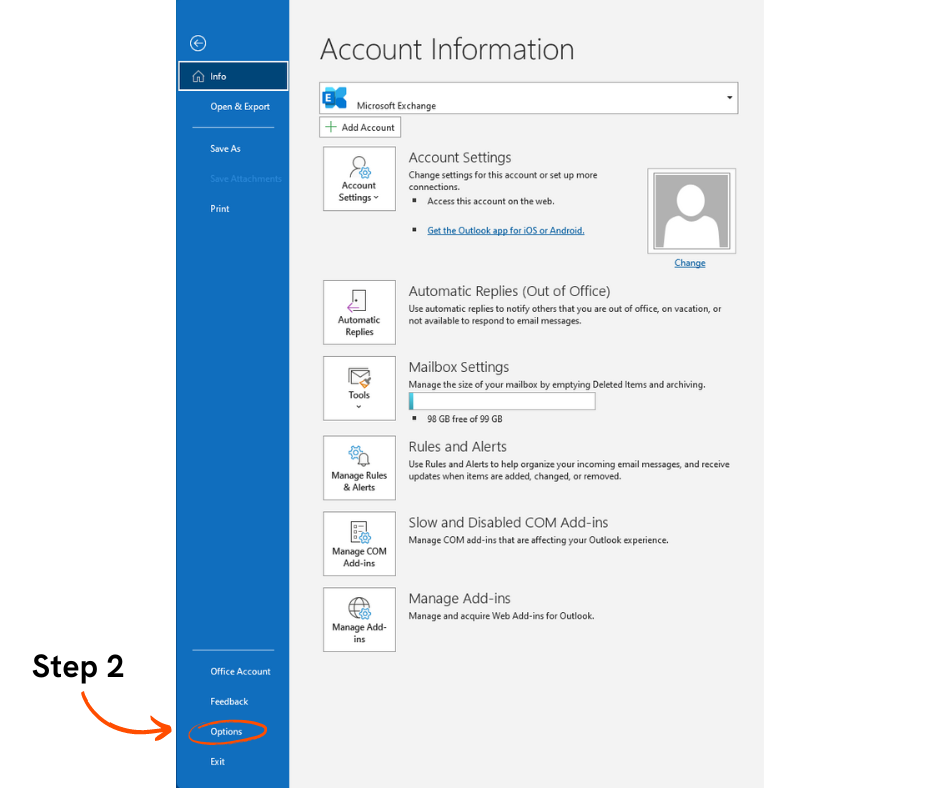Click the Change profile photo link

coord(689,262)
